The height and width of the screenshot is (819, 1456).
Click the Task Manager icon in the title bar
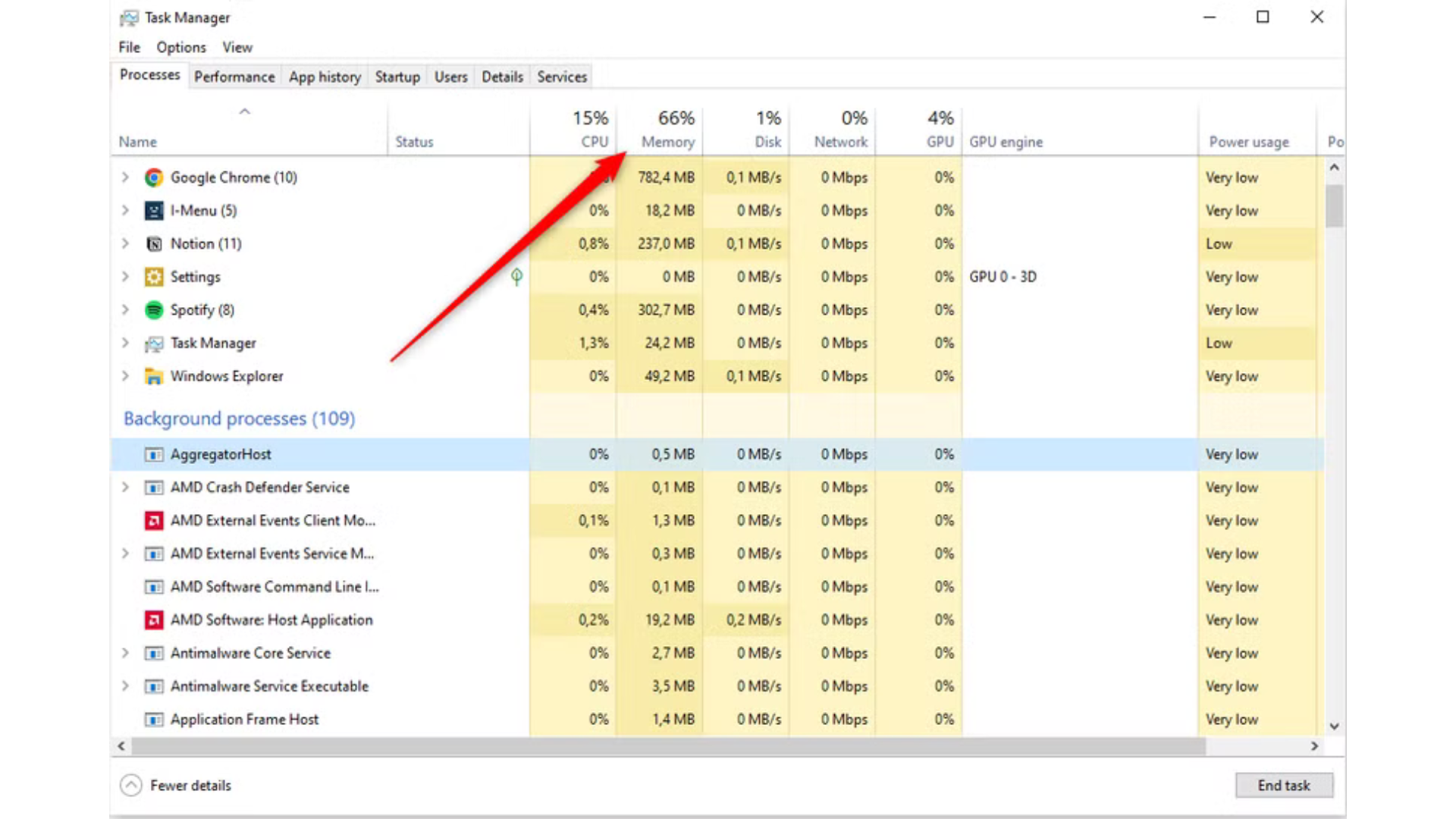(x=130, y=17)
